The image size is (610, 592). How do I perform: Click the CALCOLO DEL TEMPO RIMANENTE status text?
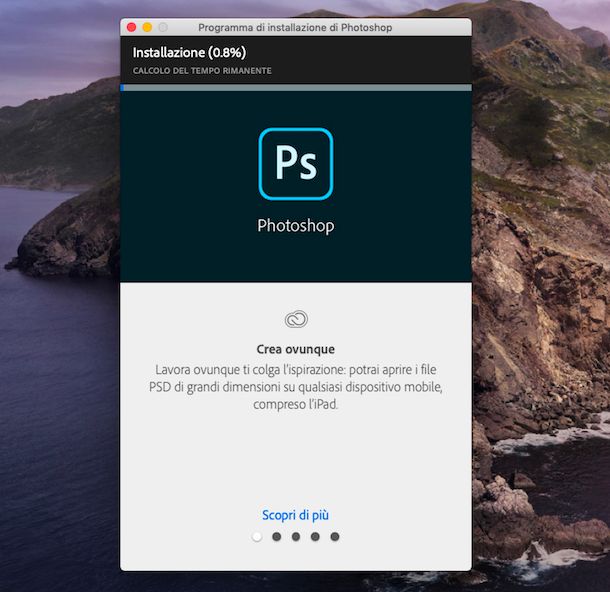pos(202,71)
